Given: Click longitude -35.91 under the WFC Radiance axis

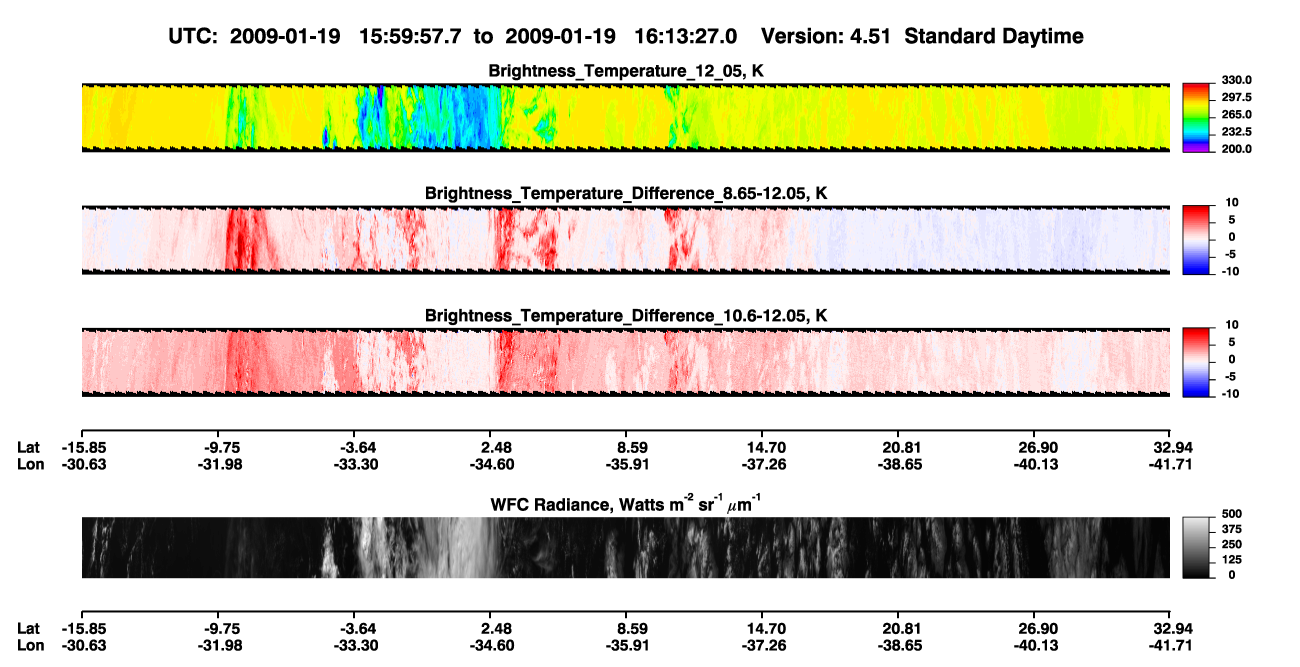Looking at the screenshot, I should (625, 645).
